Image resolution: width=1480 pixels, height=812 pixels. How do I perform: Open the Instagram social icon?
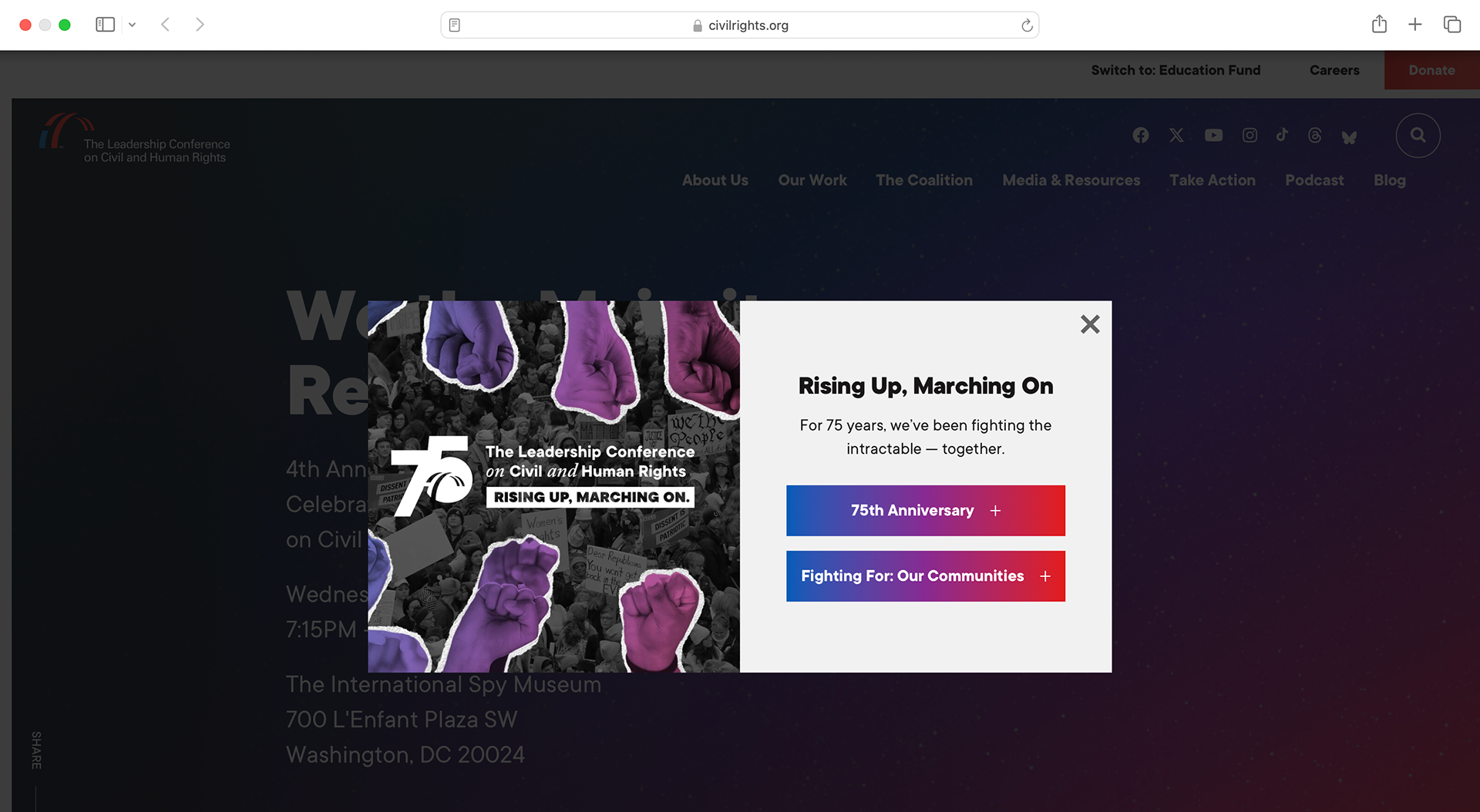coord(1250,136)
